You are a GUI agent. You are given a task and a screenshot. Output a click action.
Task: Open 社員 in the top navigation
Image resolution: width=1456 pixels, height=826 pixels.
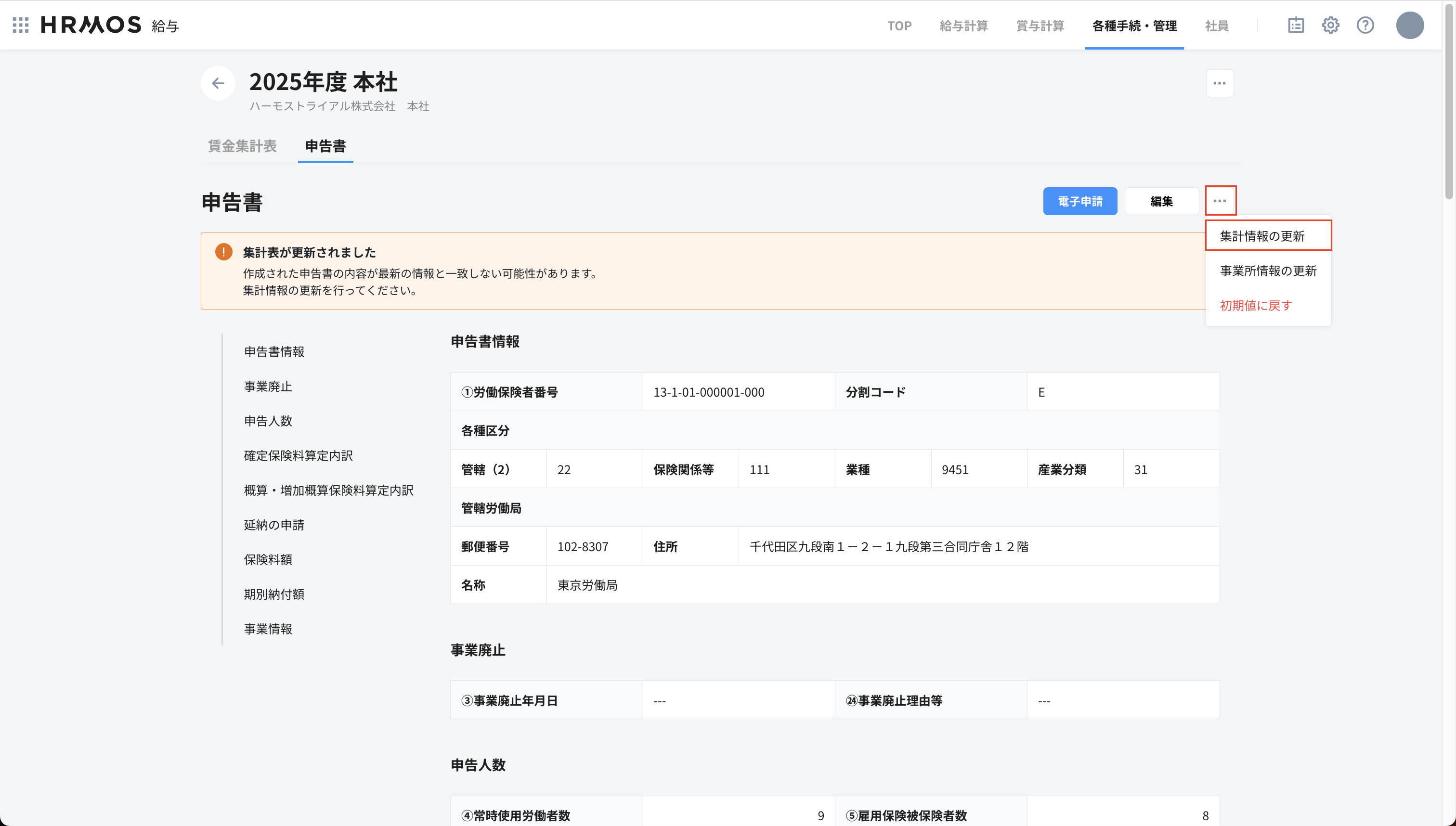click(x=1216, y=25)
